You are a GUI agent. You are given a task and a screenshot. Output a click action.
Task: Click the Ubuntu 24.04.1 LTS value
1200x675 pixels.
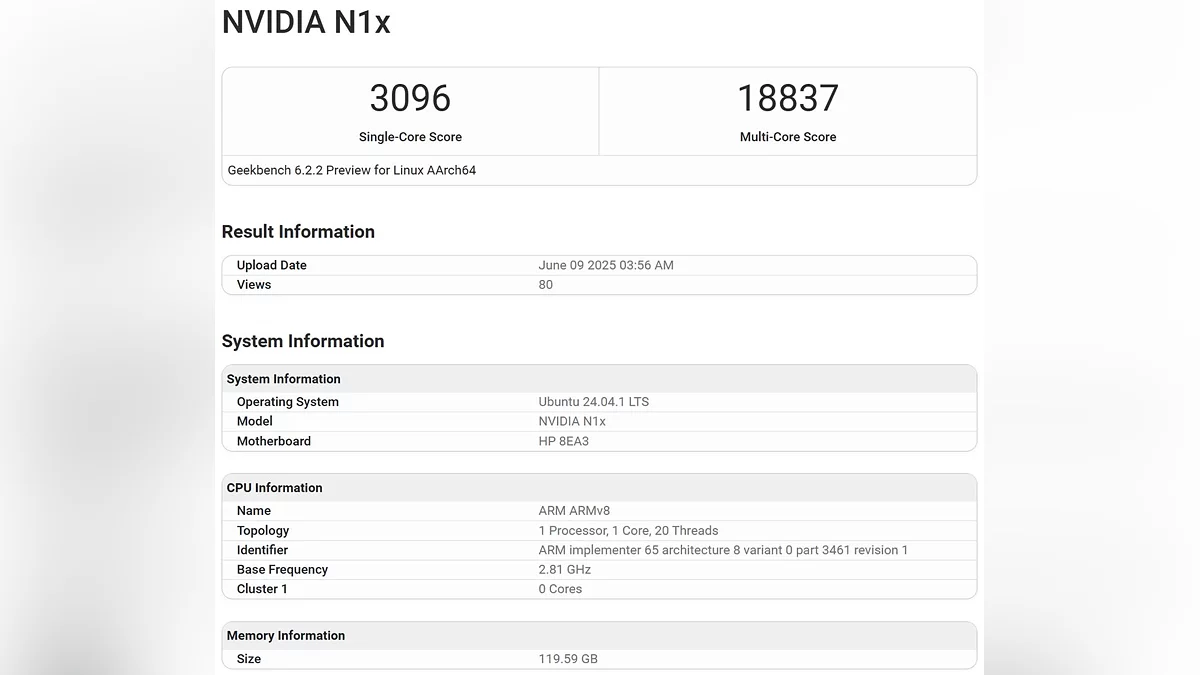pyautogui.click(x=593, y=402)
